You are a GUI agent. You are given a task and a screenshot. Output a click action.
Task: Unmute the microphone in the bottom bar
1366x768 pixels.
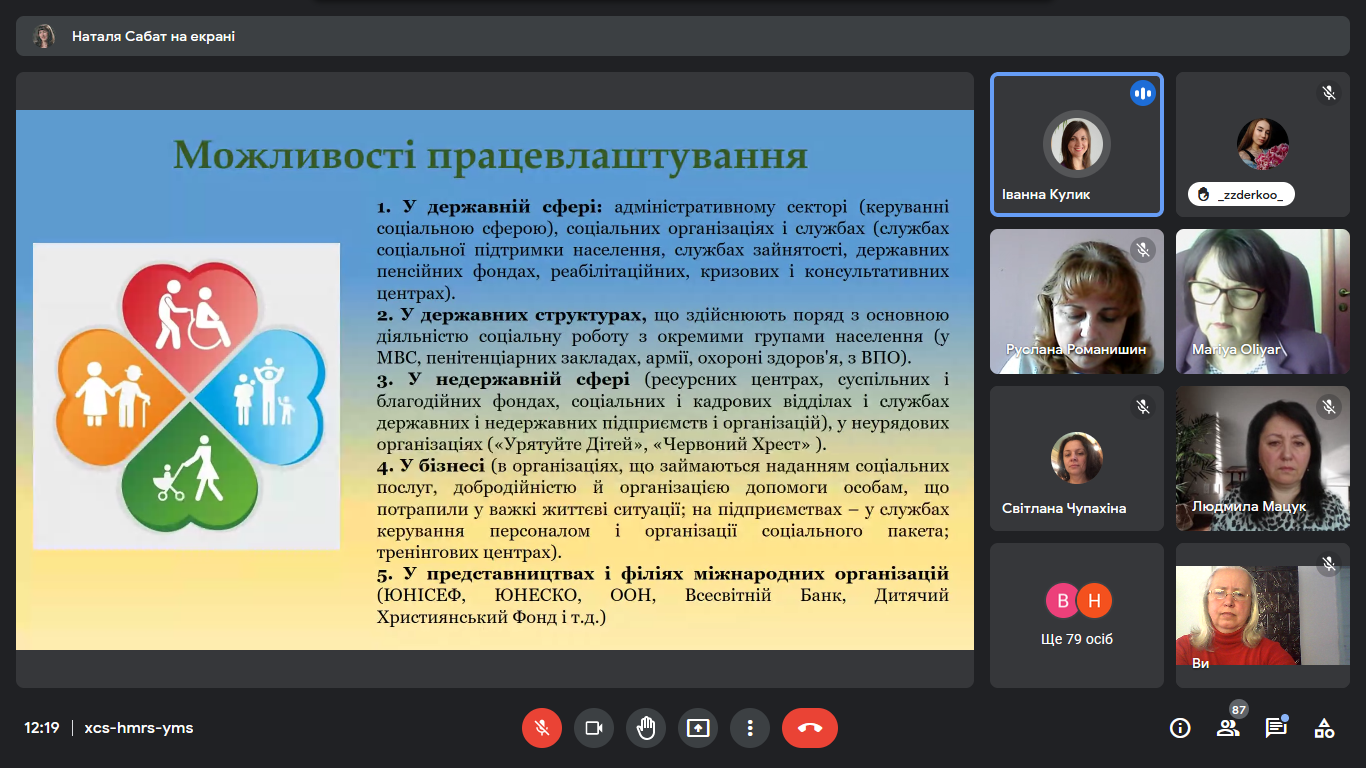point(542,728)
